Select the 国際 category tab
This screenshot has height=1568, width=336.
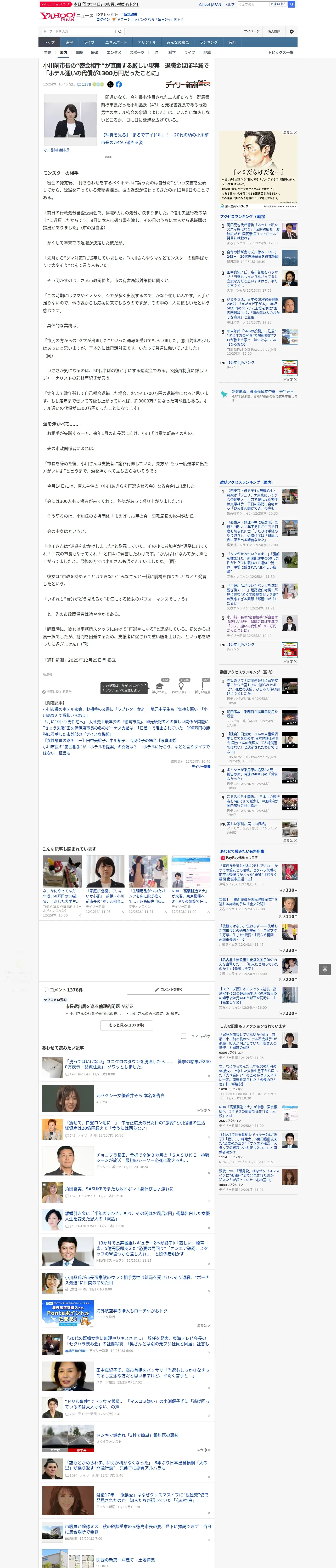(x=79, y=52)
